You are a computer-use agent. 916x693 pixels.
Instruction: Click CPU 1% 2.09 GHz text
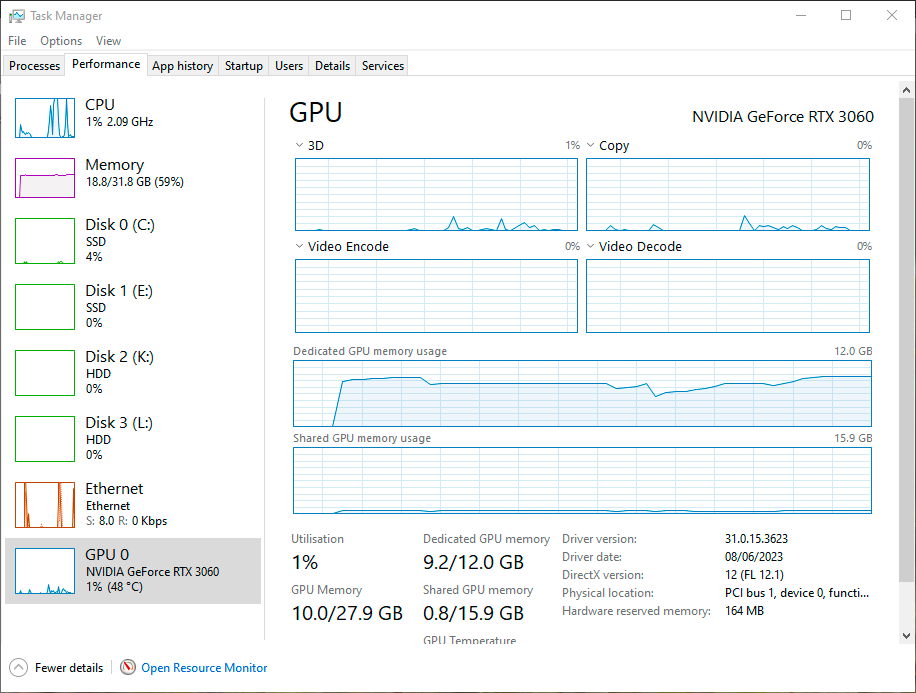coord(120,122)
